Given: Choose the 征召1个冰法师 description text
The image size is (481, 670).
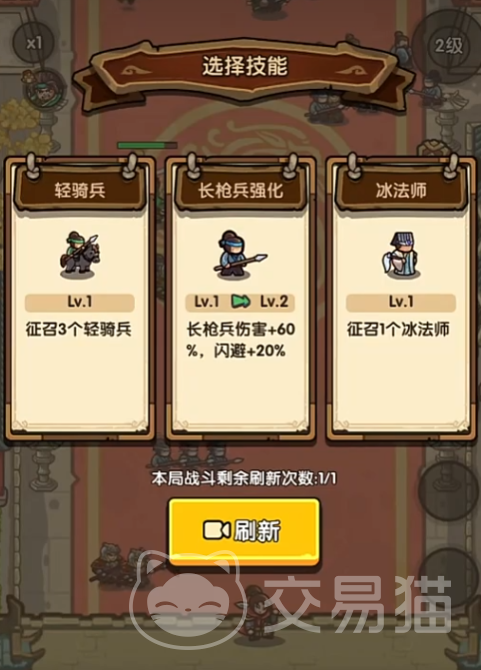Looking at the screenshot, I should [x=398, y=329].
